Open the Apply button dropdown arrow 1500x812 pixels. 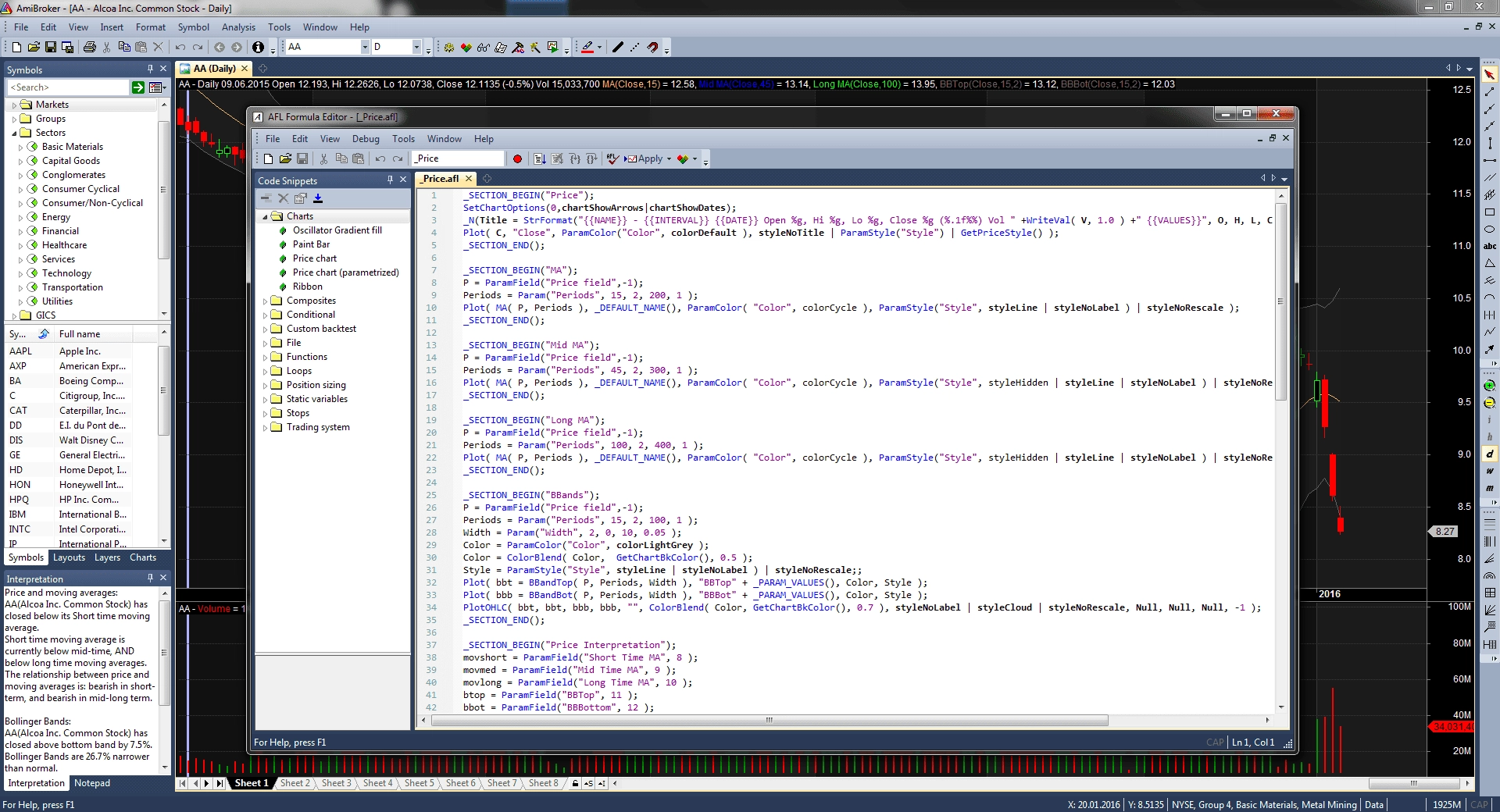coord(670,159)
